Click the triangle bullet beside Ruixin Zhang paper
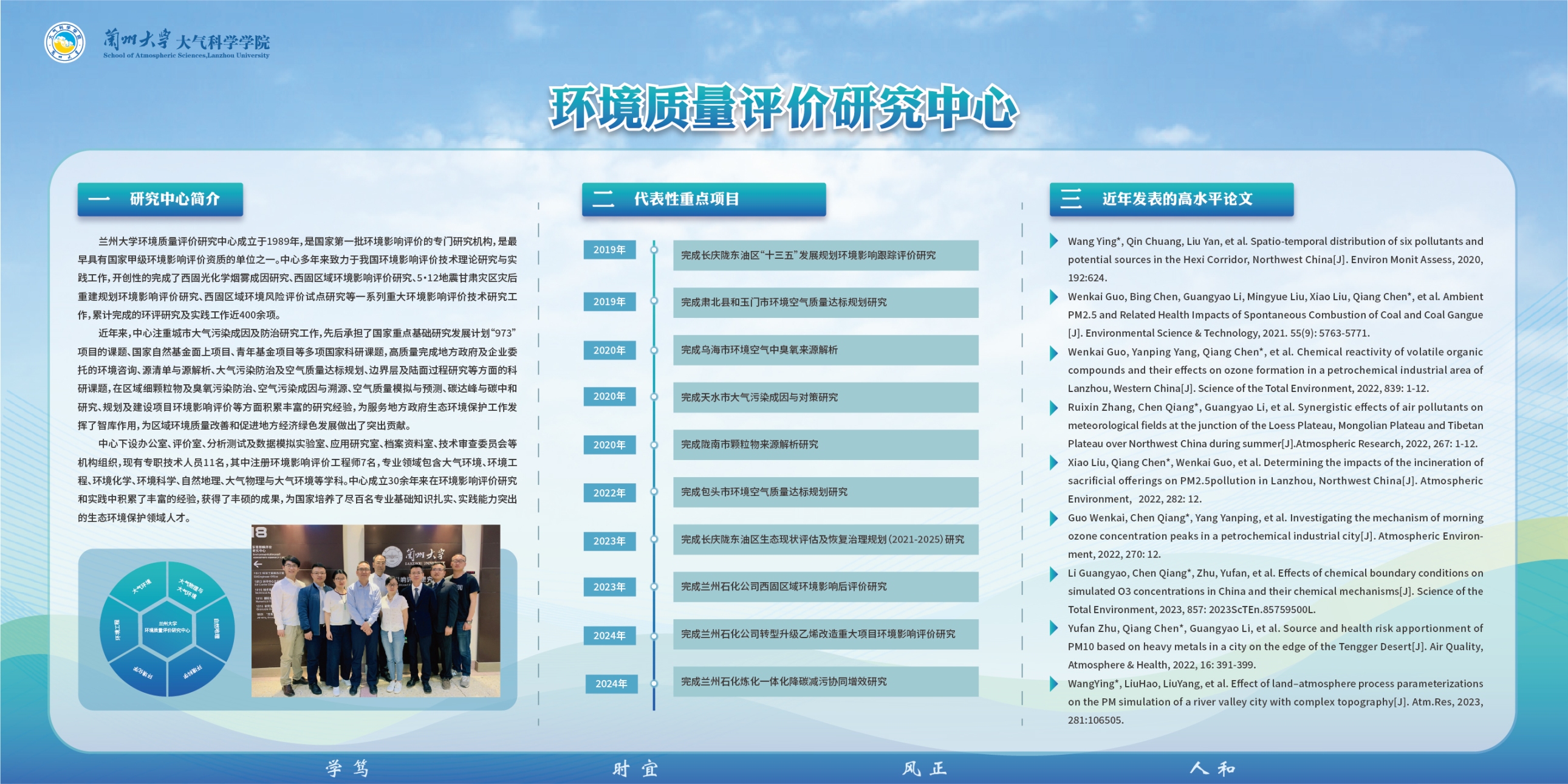1568x784 pixels. point(1053,407)
